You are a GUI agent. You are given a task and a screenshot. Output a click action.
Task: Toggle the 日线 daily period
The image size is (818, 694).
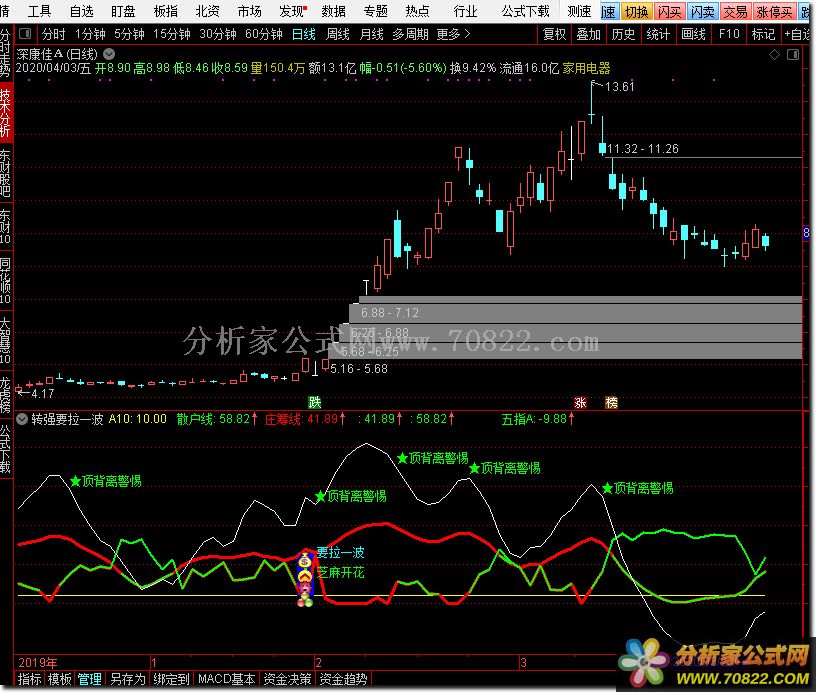point(303,34)
